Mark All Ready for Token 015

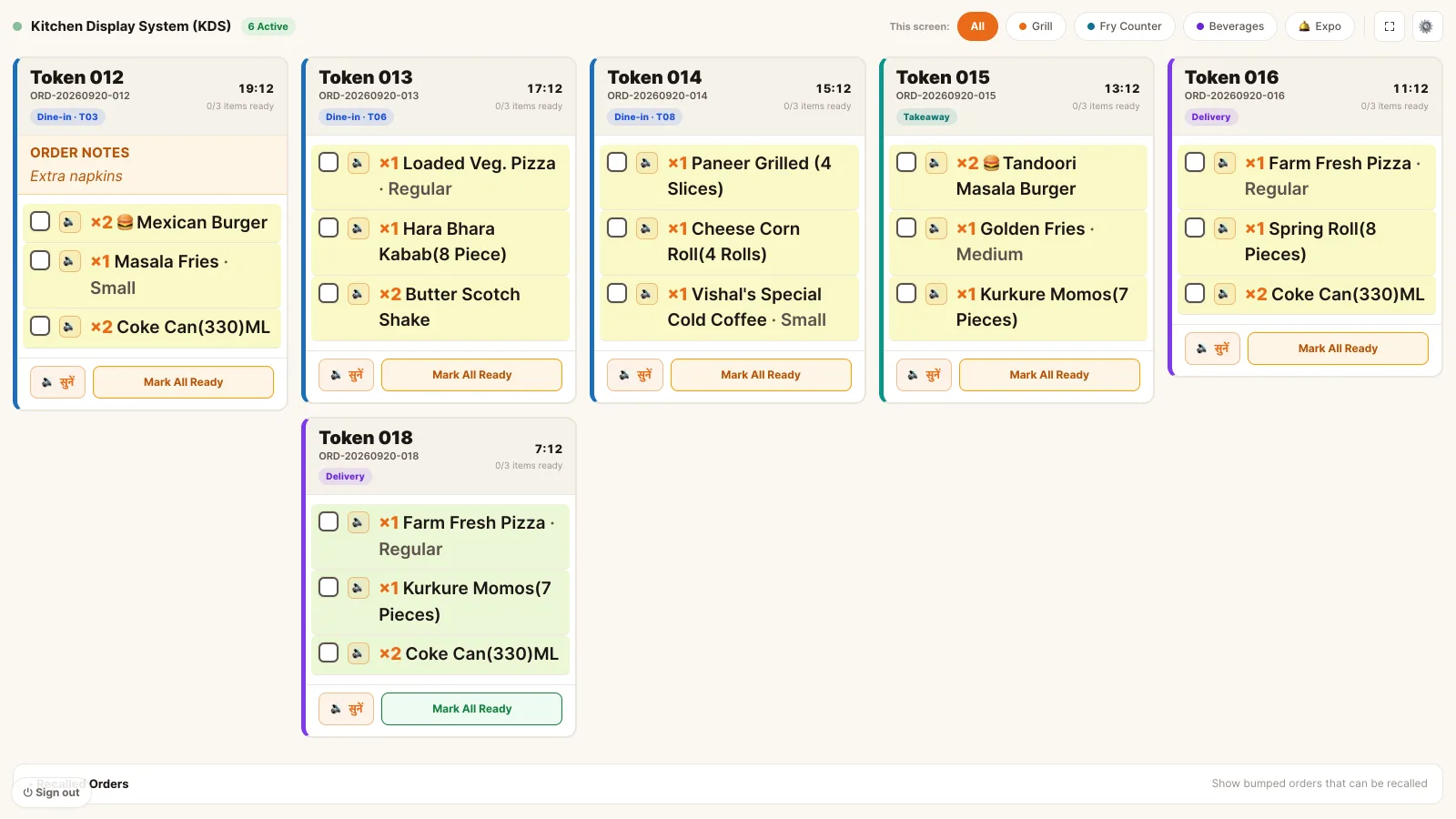(x=1049, y=375)
